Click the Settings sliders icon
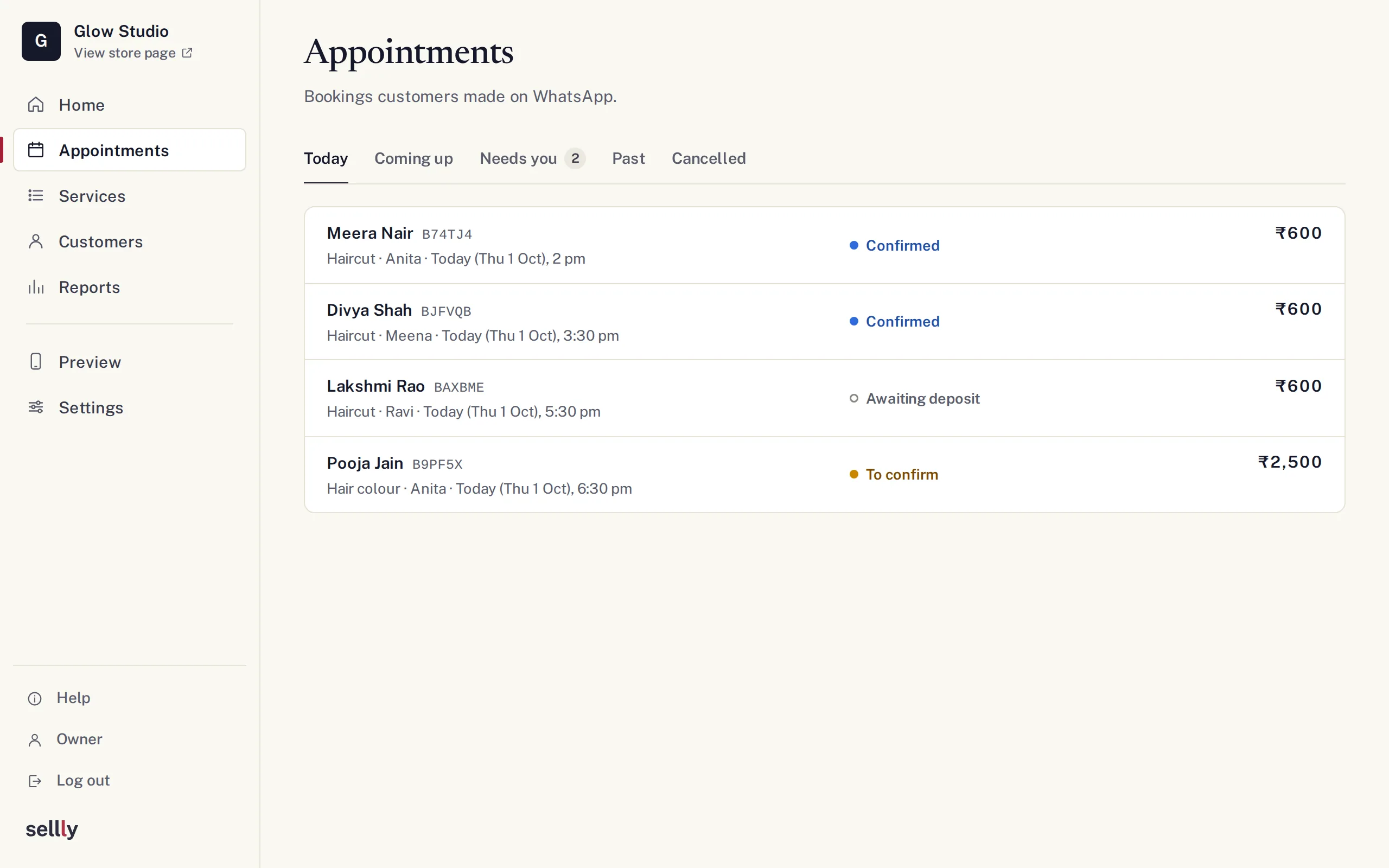 click(x=36, y=407)
